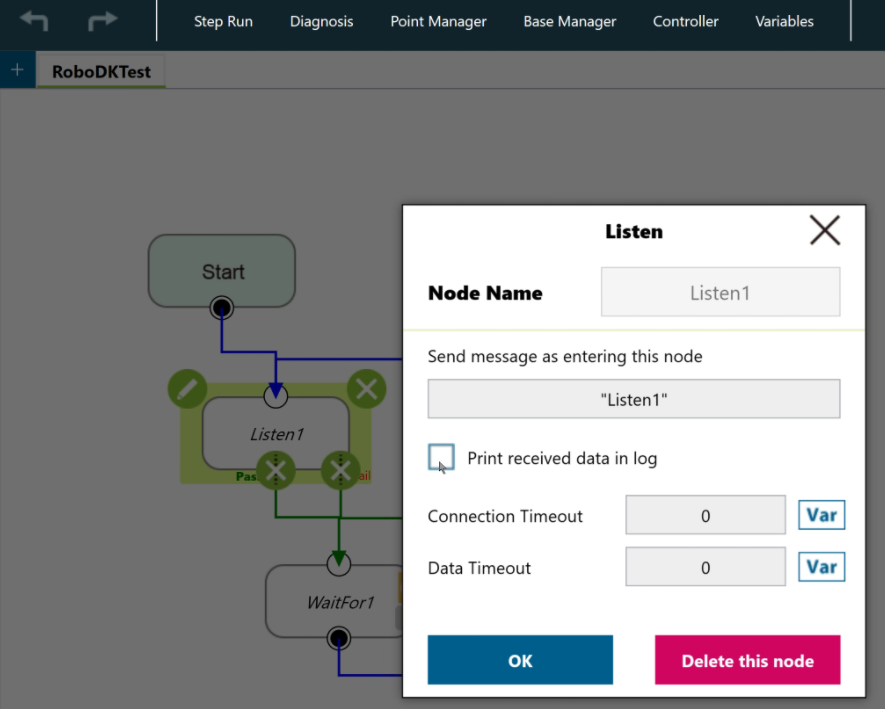Click the plus icon to add project

(x=16, y=70)
